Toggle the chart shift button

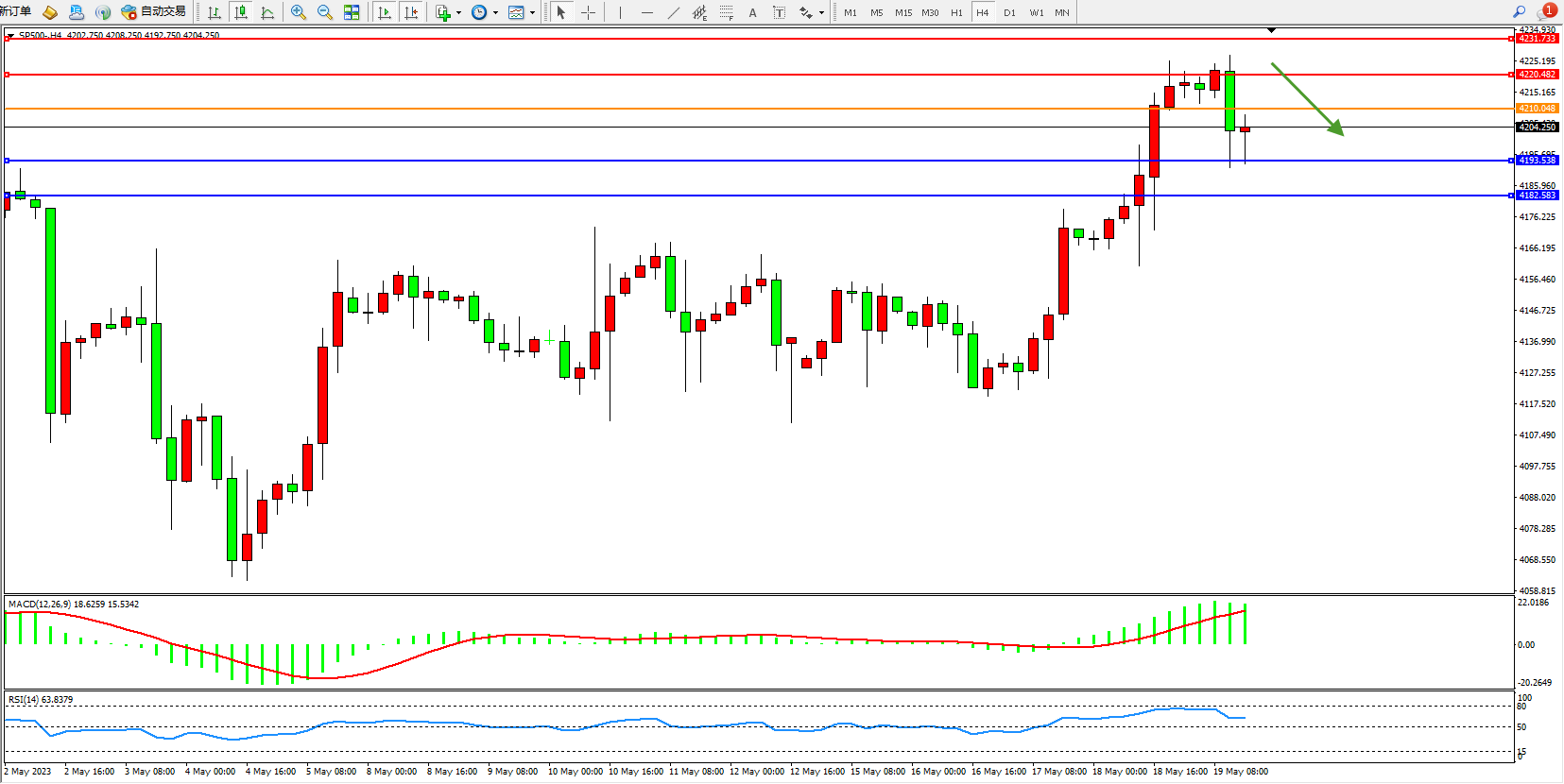tap(410, 12)
